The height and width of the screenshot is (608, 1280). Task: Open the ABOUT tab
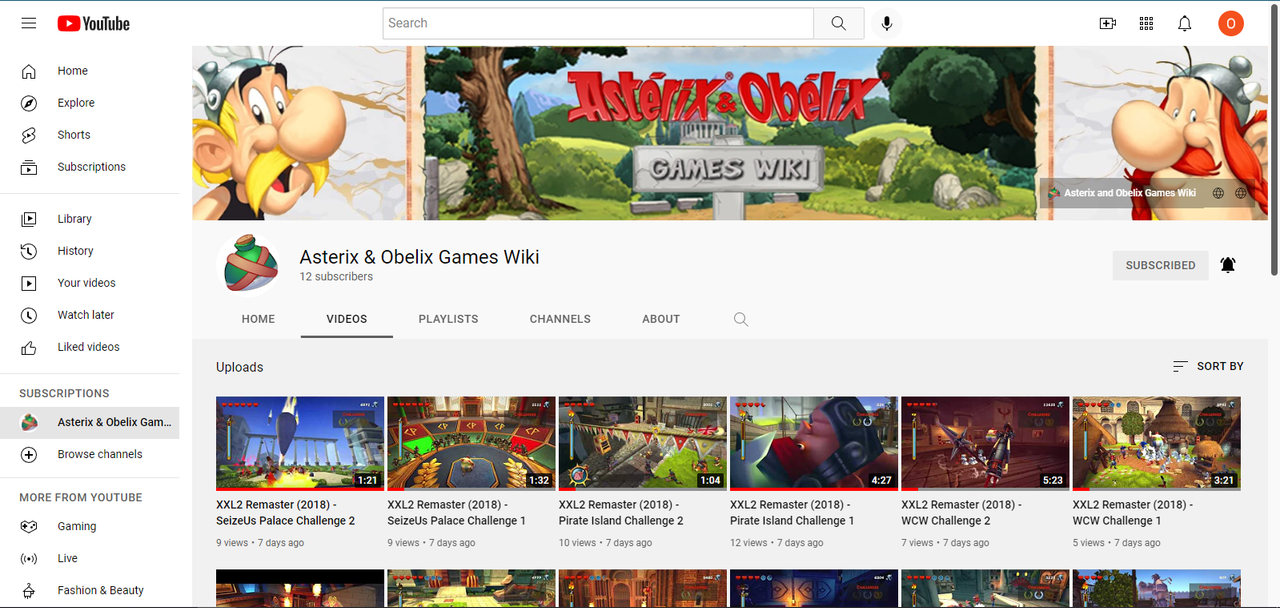pyautogui.click(x=661, y=319)
